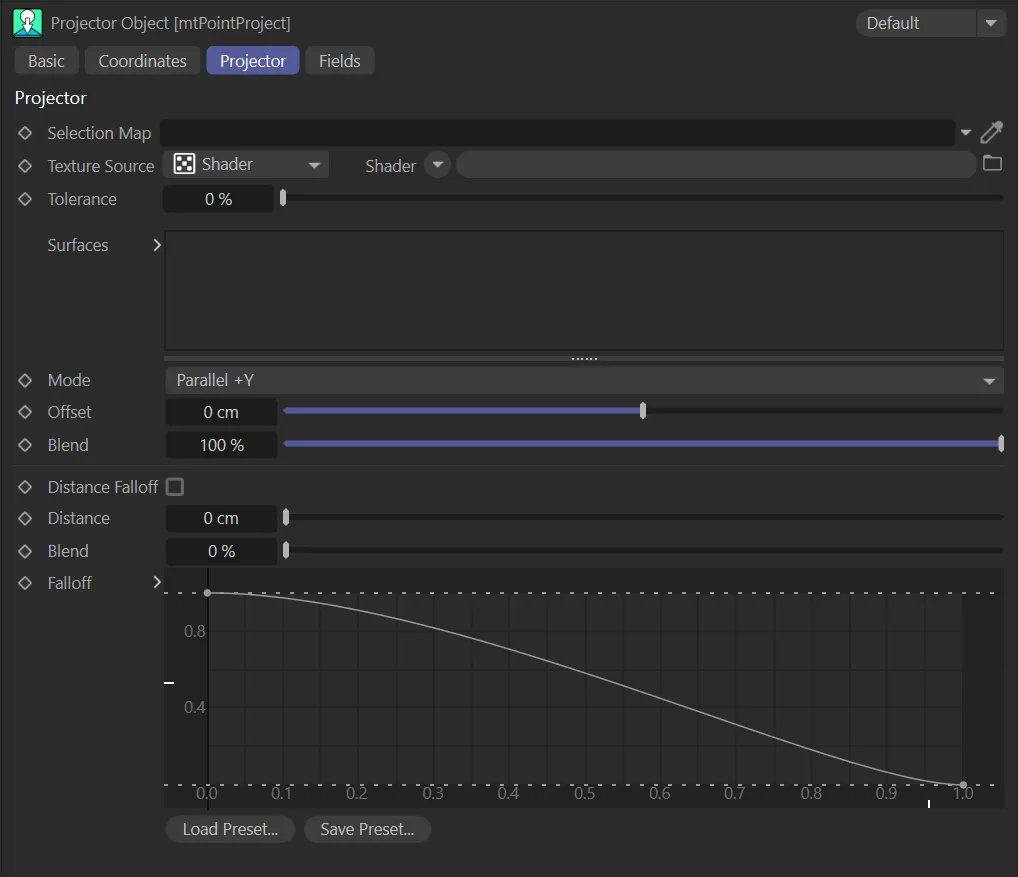Viewport: 1018px width, 877px height.
Task: Click the Selection Map eyedropper picker icon
Action: tap(991, 133)
